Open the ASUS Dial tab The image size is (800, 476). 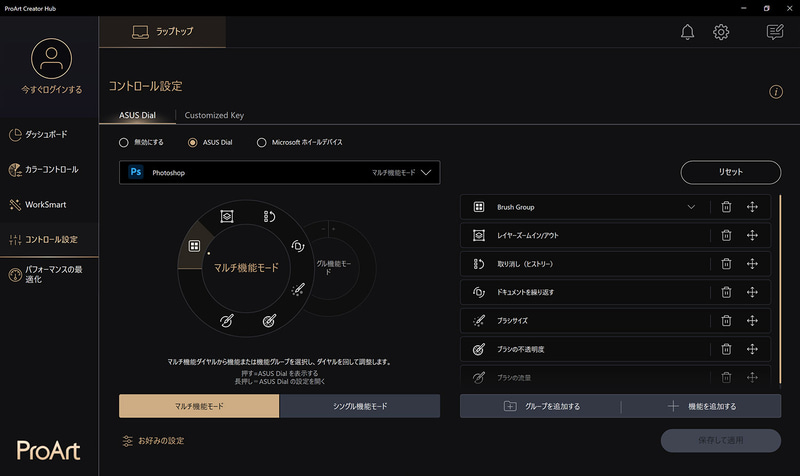click(137, 115)
